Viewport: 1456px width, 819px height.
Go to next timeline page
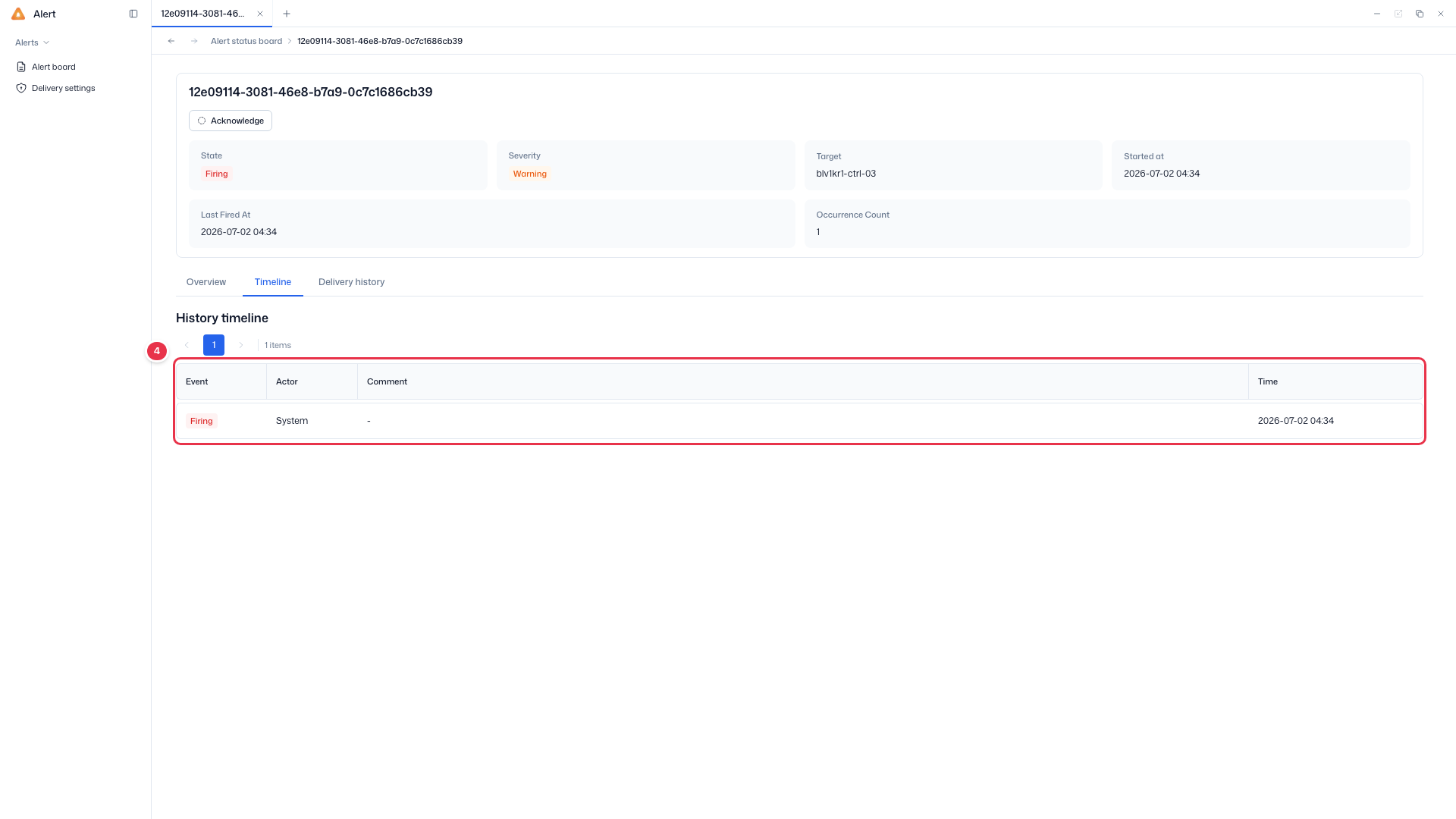[x=241, y=345]
